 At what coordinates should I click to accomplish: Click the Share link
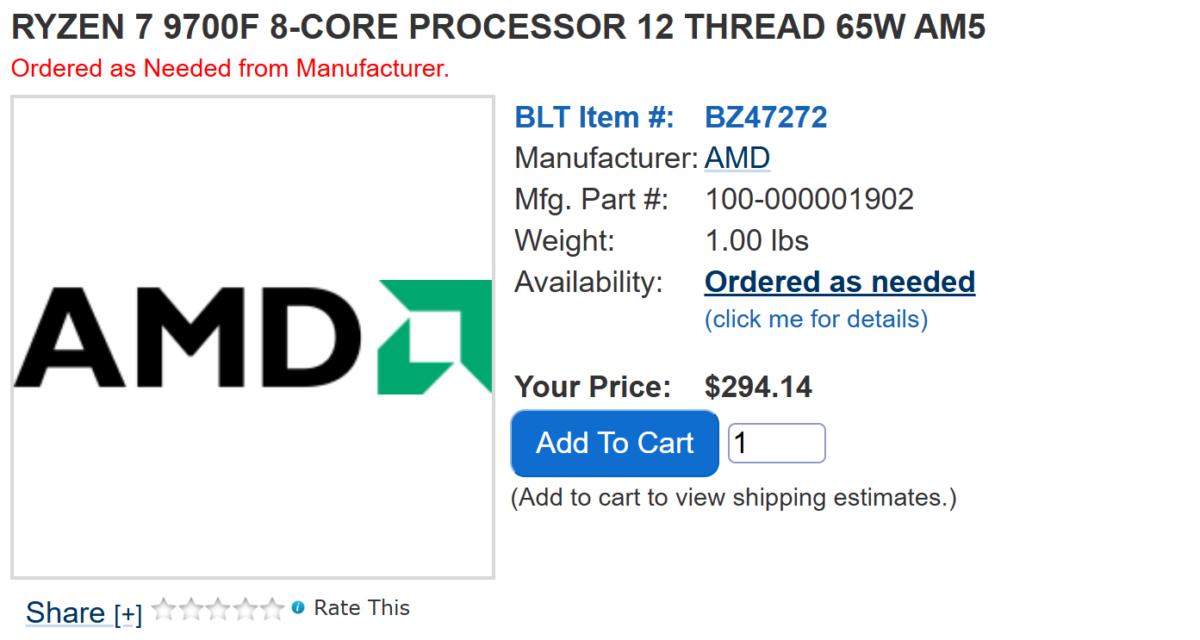tap(67, 612)
